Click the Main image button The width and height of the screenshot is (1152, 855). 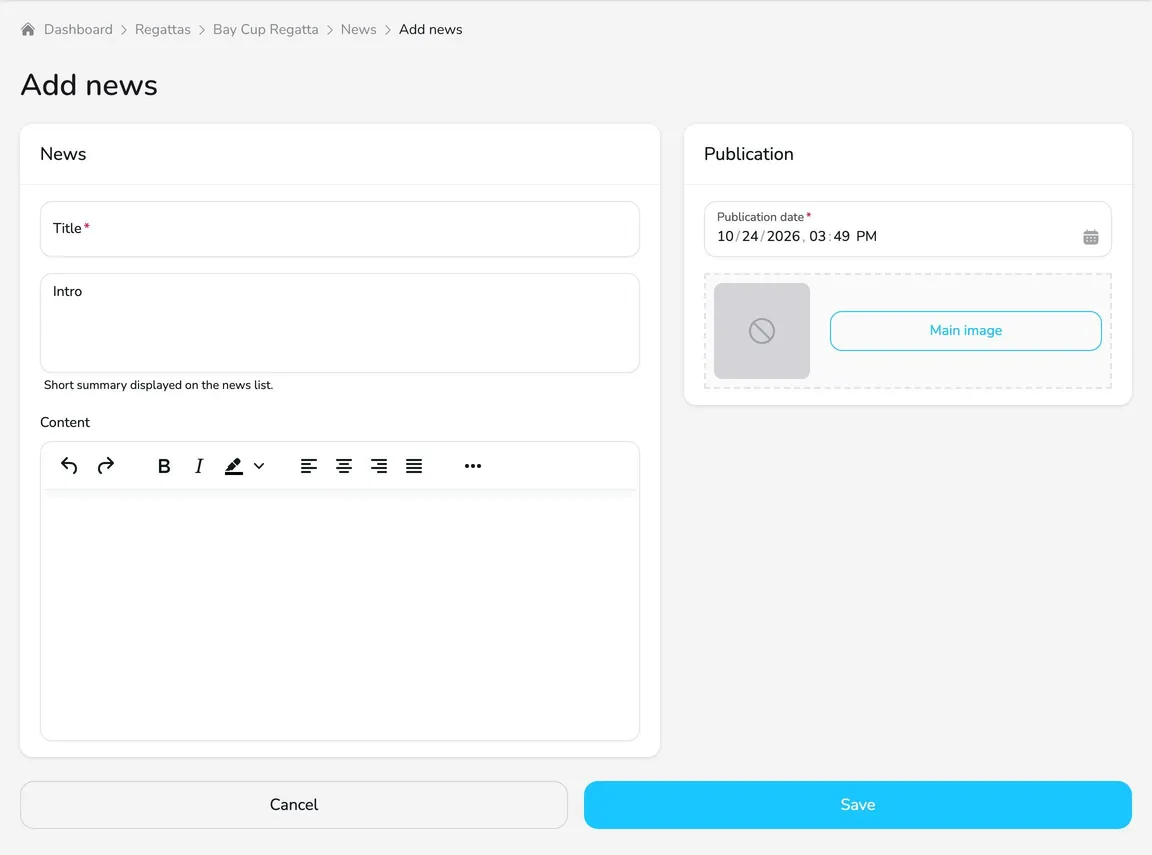[965, 331]
